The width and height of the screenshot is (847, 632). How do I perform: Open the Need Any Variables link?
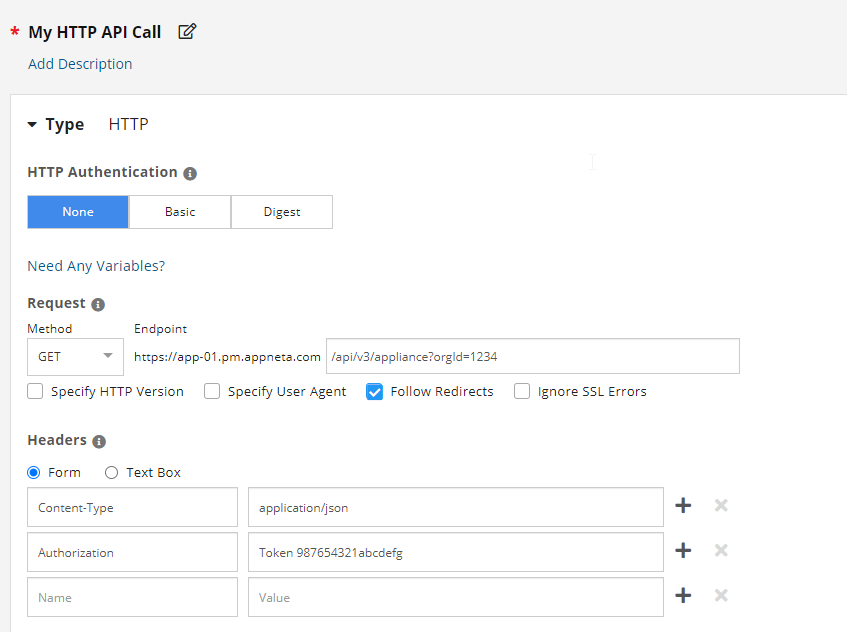tap(96, 266)
